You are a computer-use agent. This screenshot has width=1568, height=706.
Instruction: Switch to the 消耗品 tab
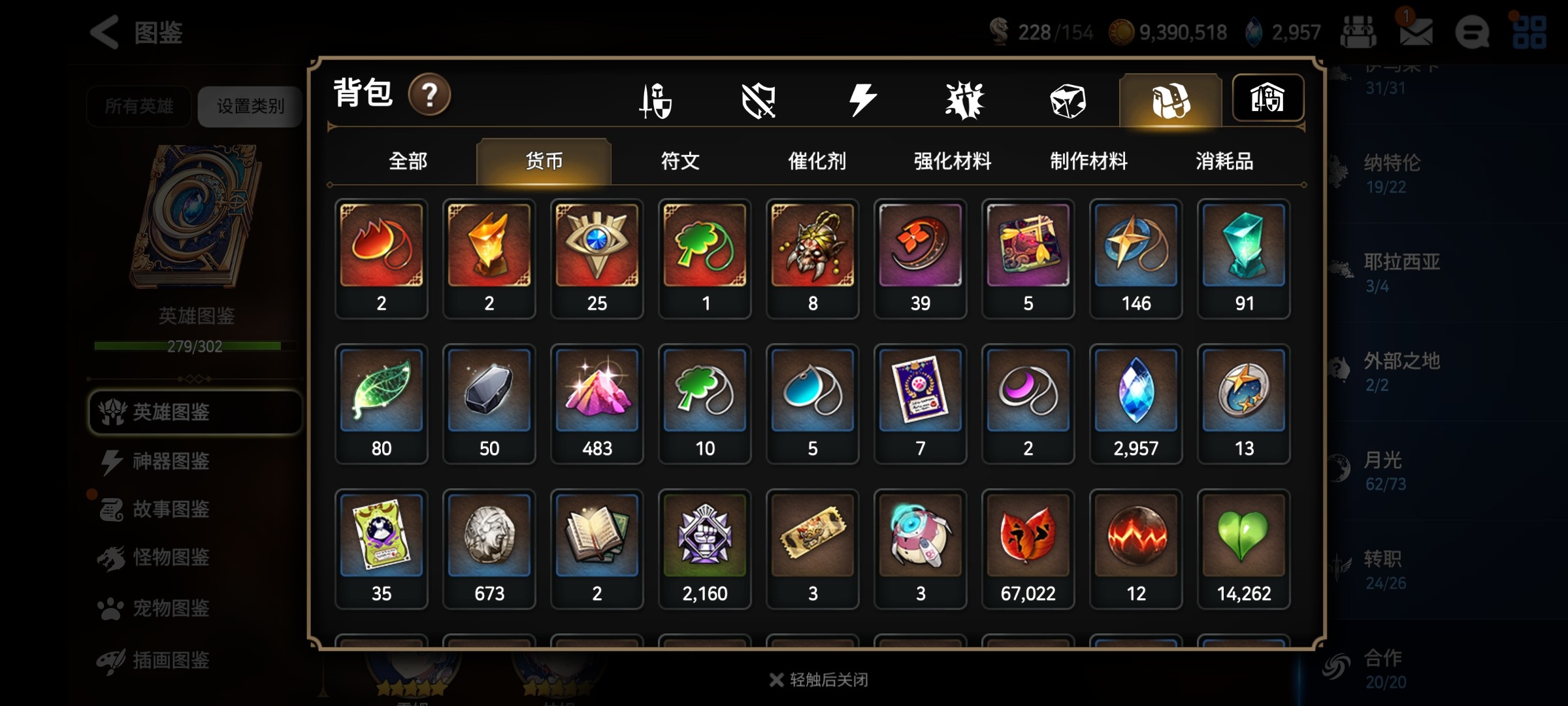point(1224,161)
